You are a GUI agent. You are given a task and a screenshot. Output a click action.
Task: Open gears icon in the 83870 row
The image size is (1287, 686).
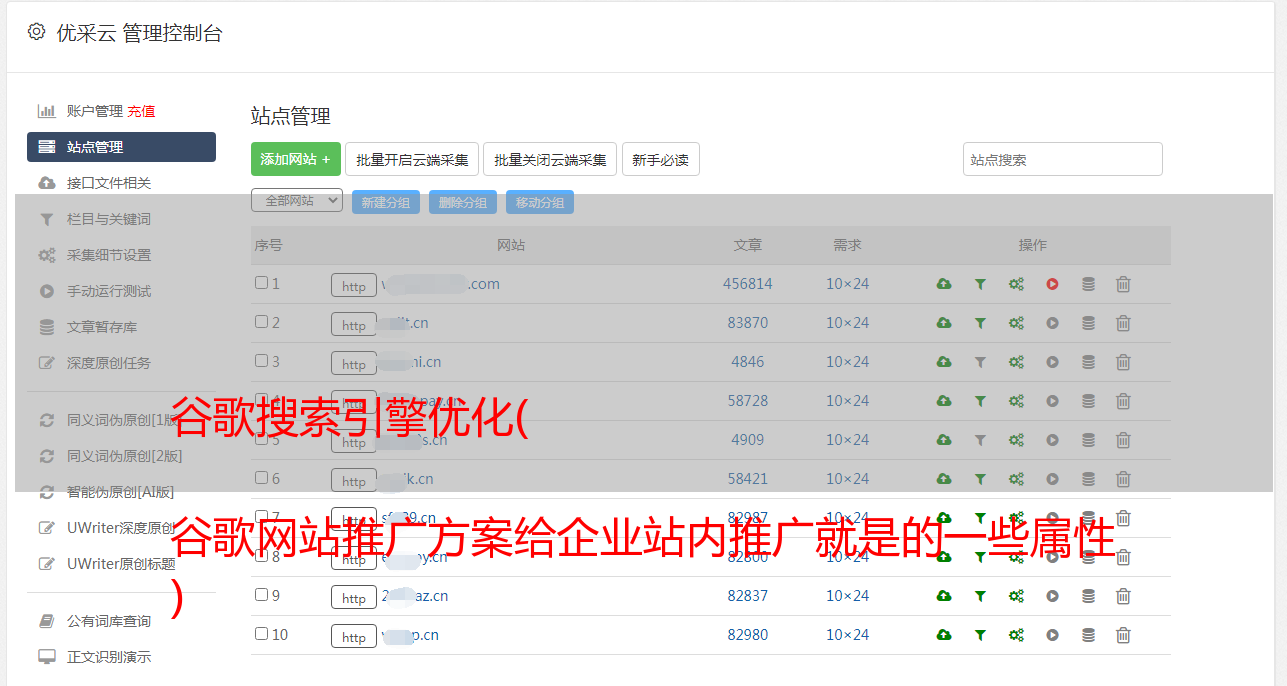(1016, 323)
